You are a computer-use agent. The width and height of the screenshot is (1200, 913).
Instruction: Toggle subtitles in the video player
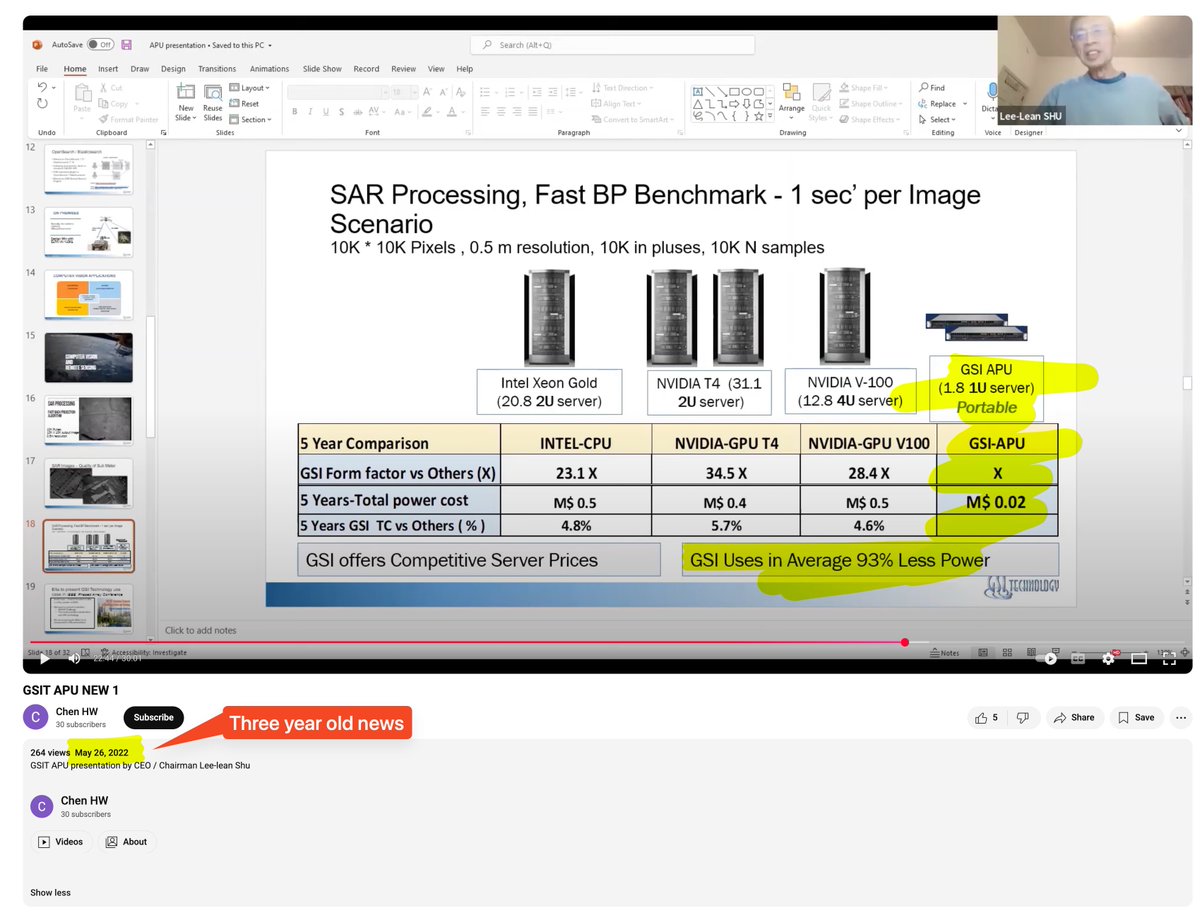(x=1078, y=659)
